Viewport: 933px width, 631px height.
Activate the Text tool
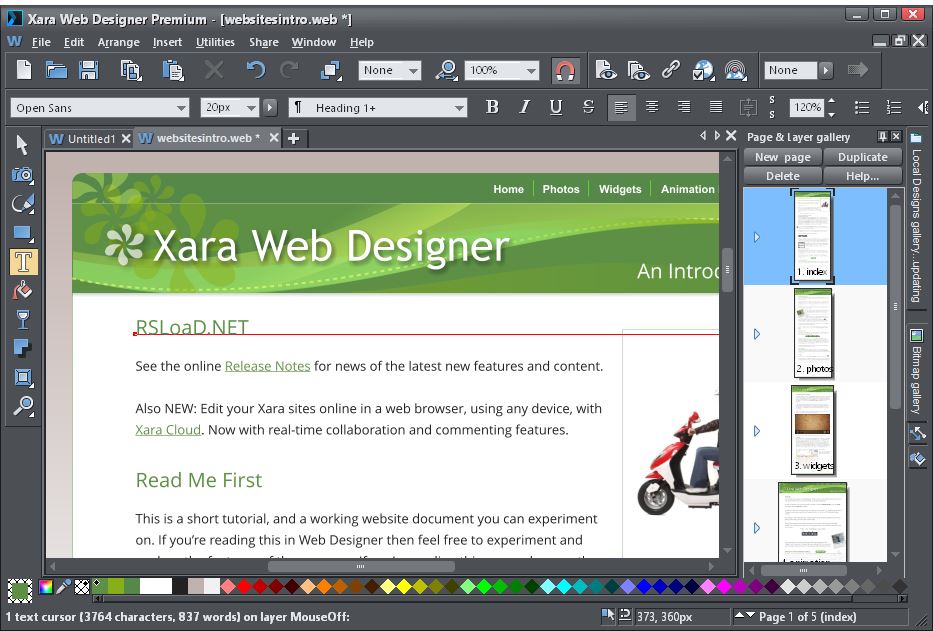23,262
